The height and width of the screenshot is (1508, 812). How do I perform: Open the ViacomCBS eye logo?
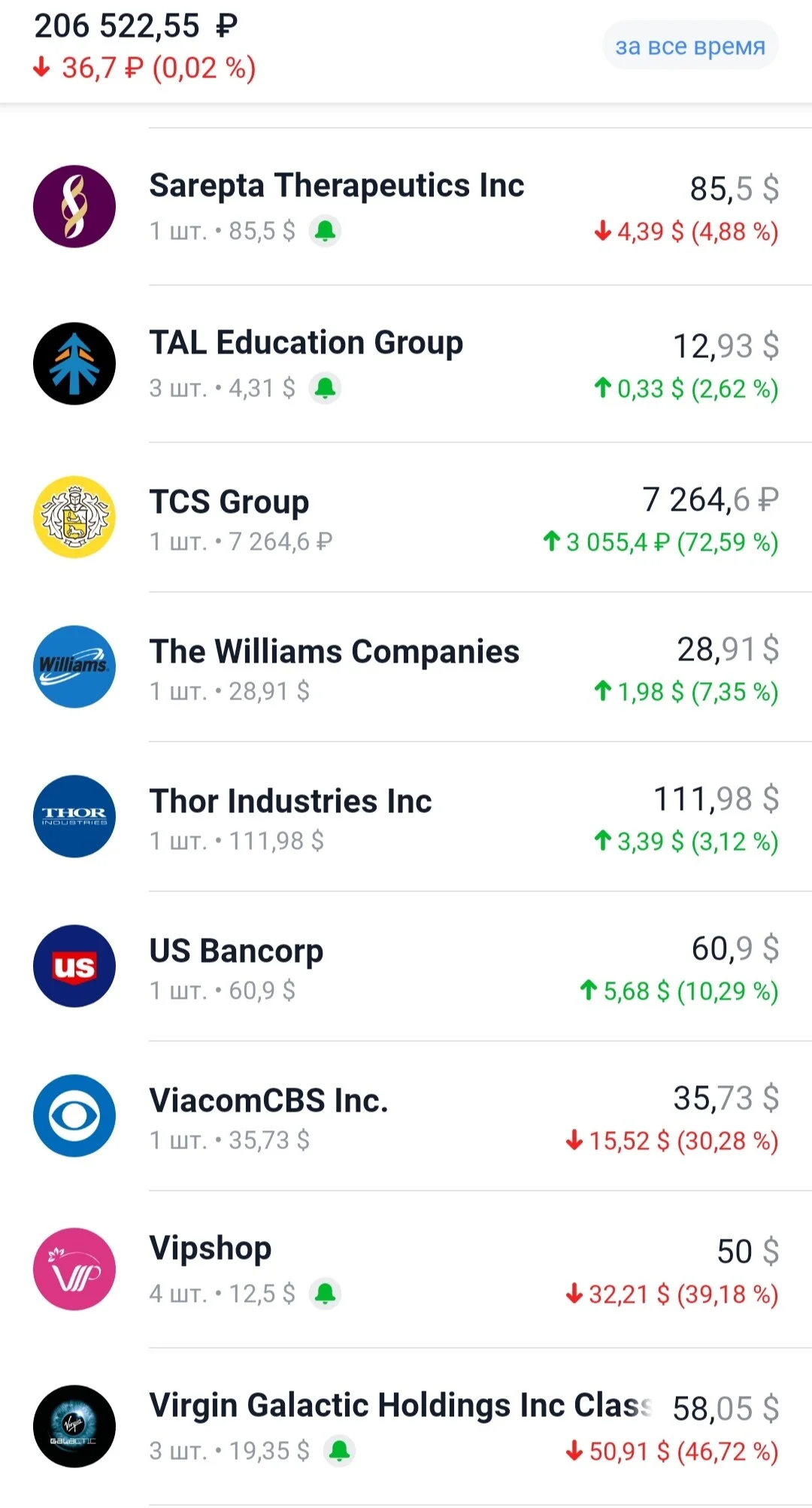click(74, 1115)
